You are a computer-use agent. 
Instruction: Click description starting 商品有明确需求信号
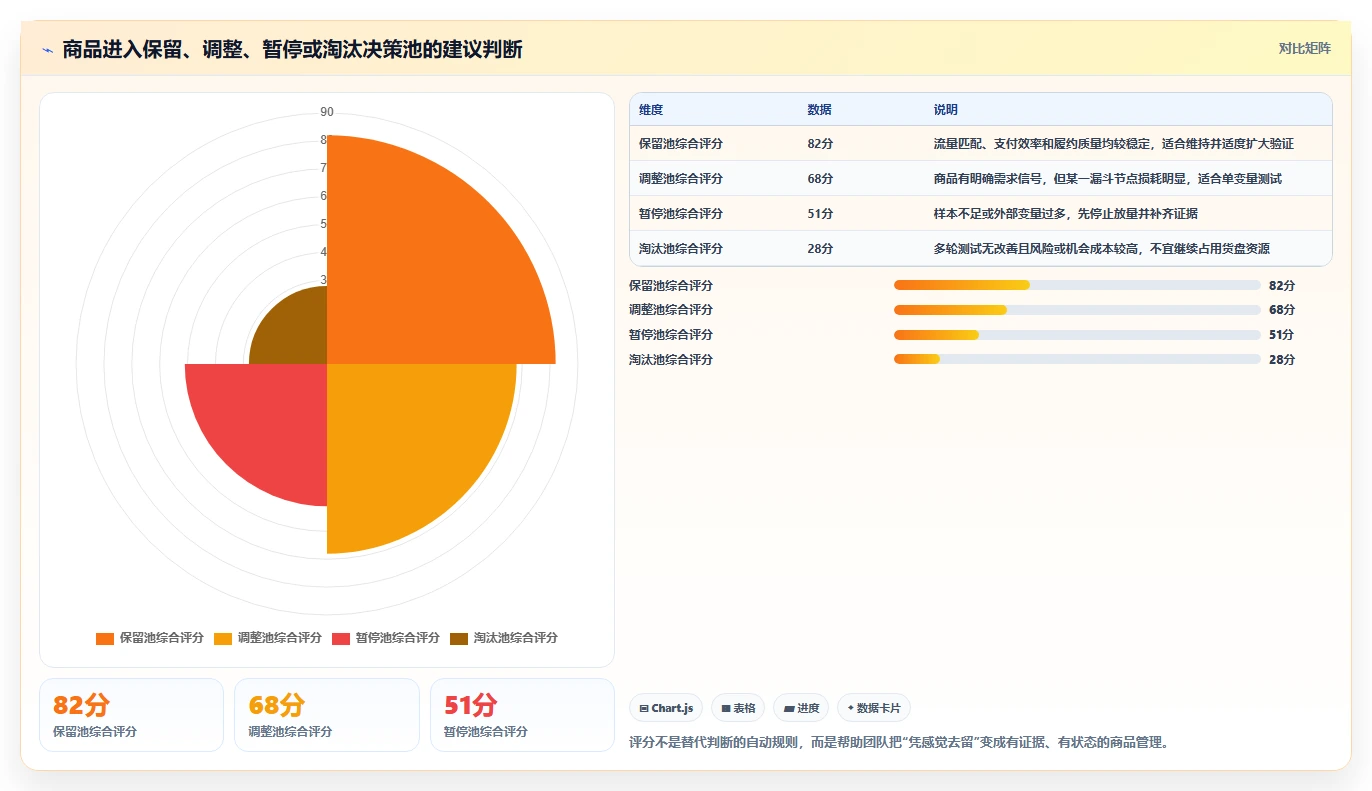1107,179
